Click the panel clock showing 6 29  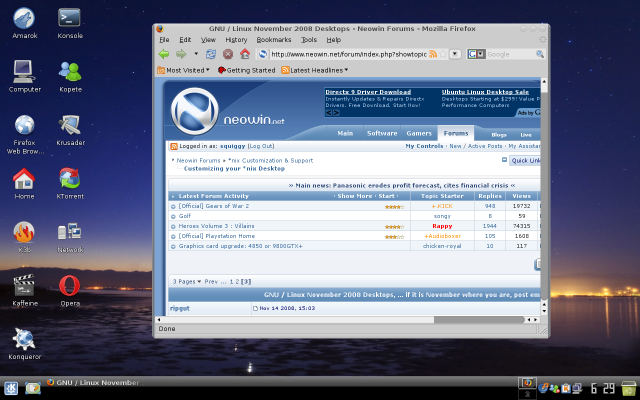coord(602,388)
